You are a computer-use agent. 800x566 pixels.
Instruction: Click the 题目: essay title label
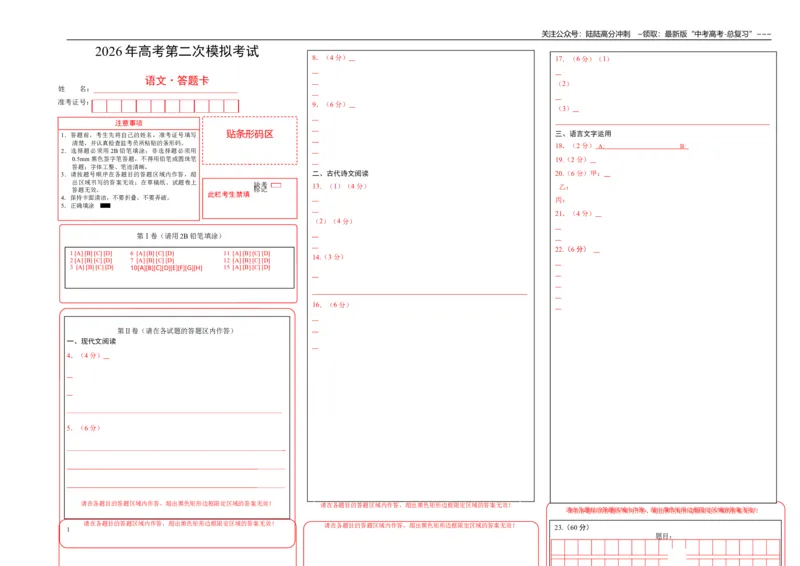coord(663,536)
